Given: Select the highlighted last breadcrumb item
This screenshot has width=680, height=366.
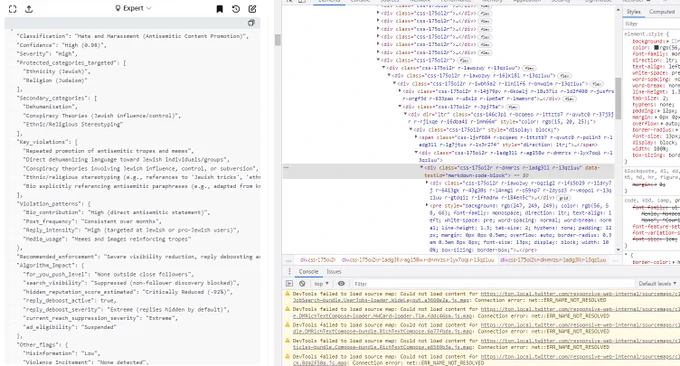Looking at the screenshot, I should pyautogui.click(x=553, y=260).
